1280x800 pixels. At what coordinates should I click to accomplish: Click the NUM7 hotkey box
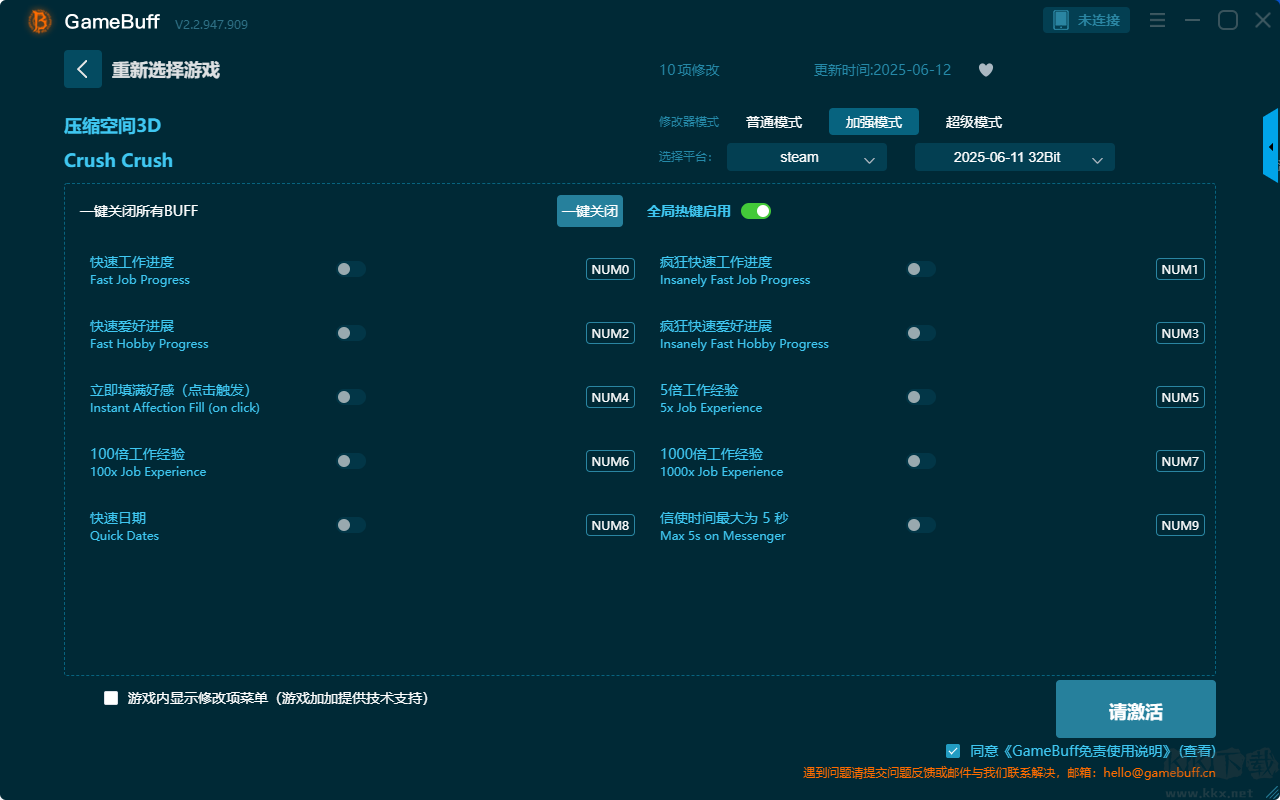point(1180,461)
